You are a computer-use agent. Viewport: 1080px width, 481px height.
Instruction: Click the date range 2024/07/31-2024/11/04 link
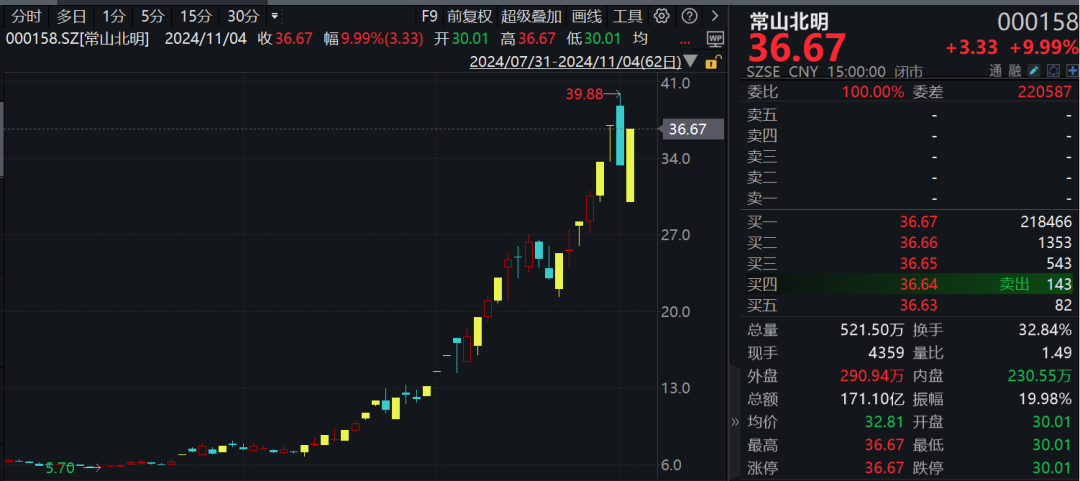(575, 62)
